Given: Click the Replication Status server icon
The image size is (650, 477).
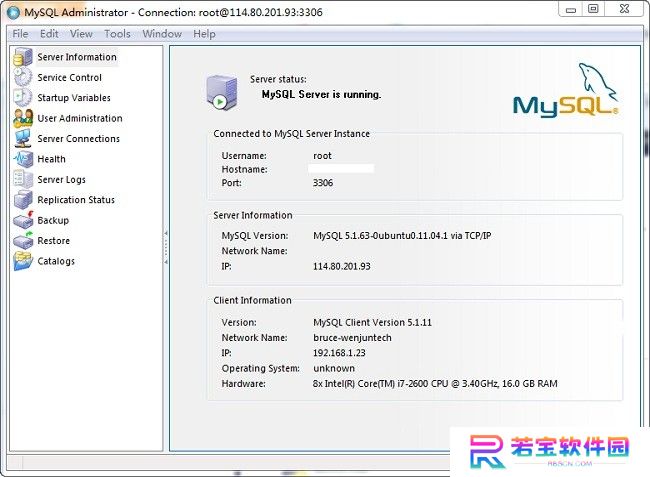Looking at the screenshot, I should (23, 199).
